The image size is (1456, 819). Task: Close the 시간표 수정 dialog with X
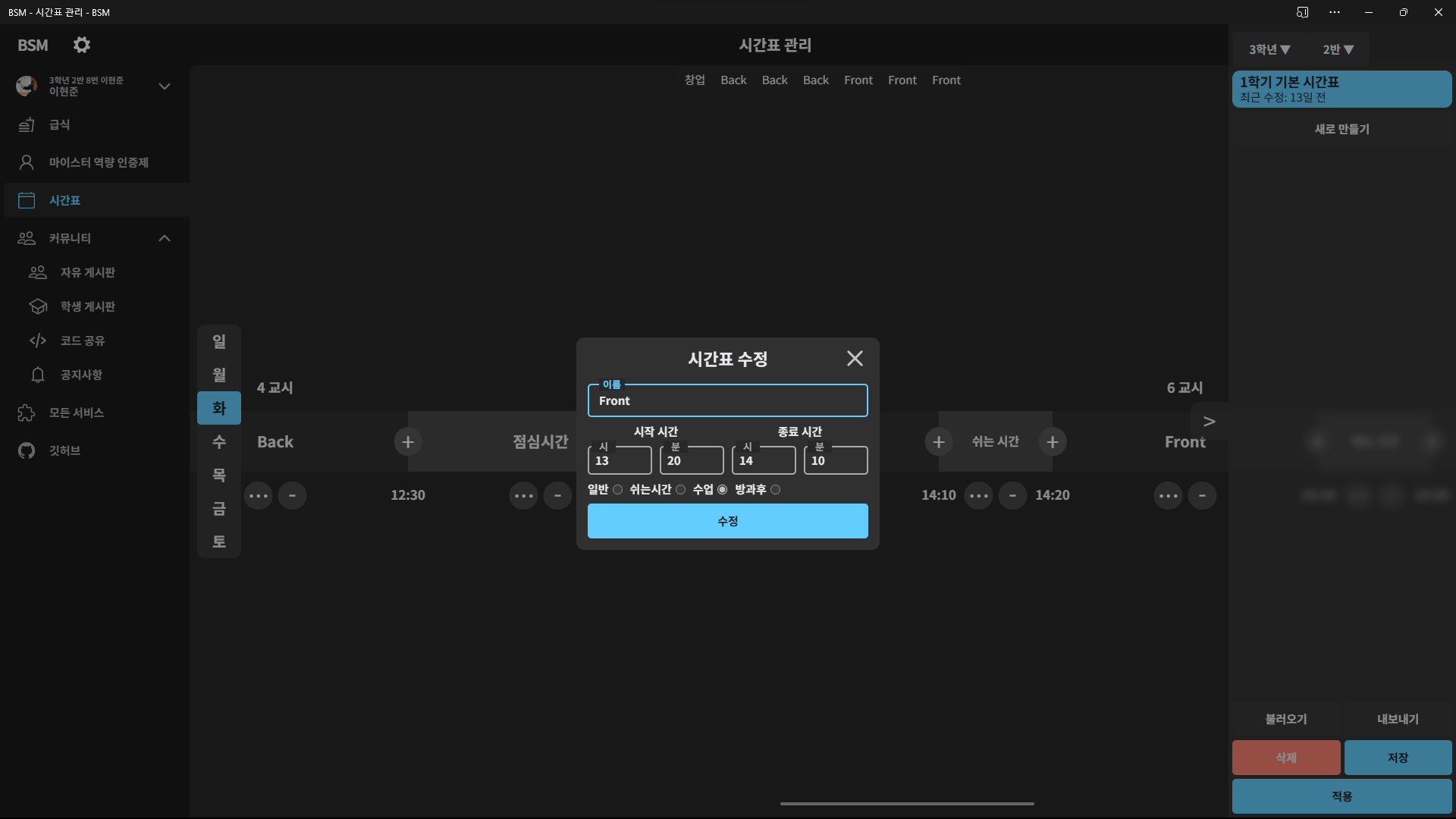click(855, 359)
